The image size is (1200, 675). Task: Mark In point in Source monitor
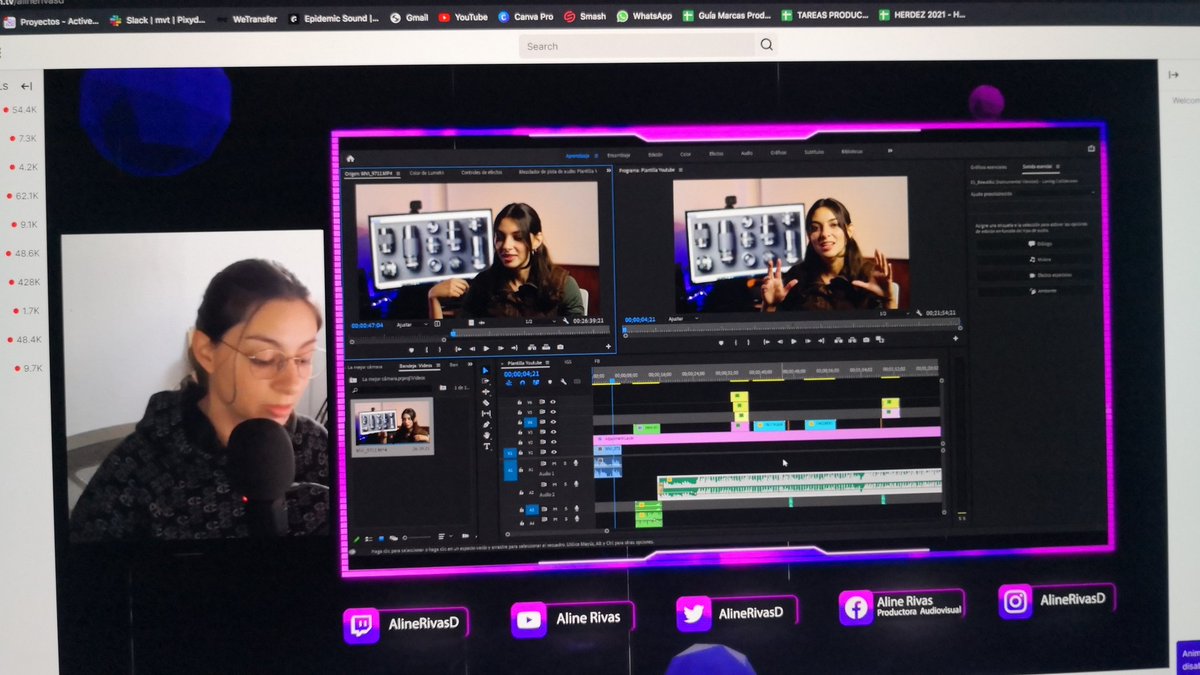pos(427,349)
